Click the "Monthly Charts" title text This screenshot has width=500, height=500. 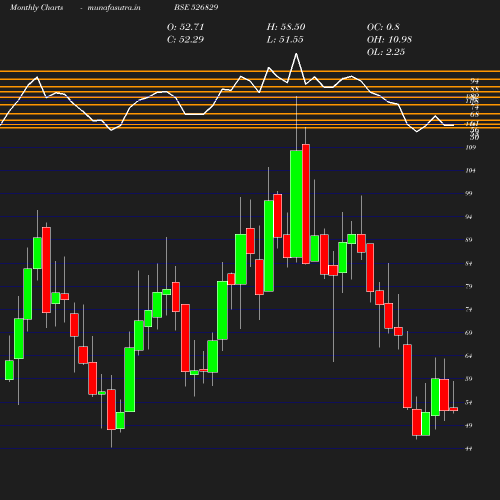36,7
